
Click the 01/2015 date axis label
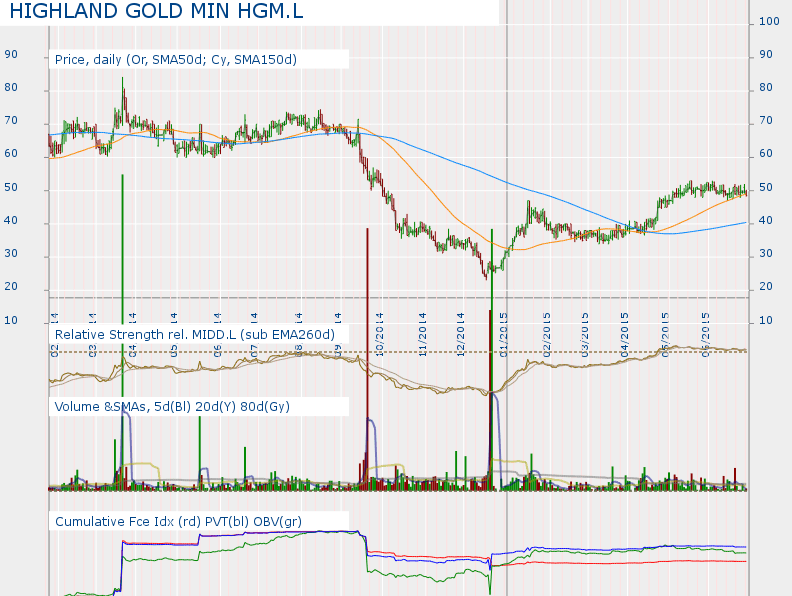(503, 335)
